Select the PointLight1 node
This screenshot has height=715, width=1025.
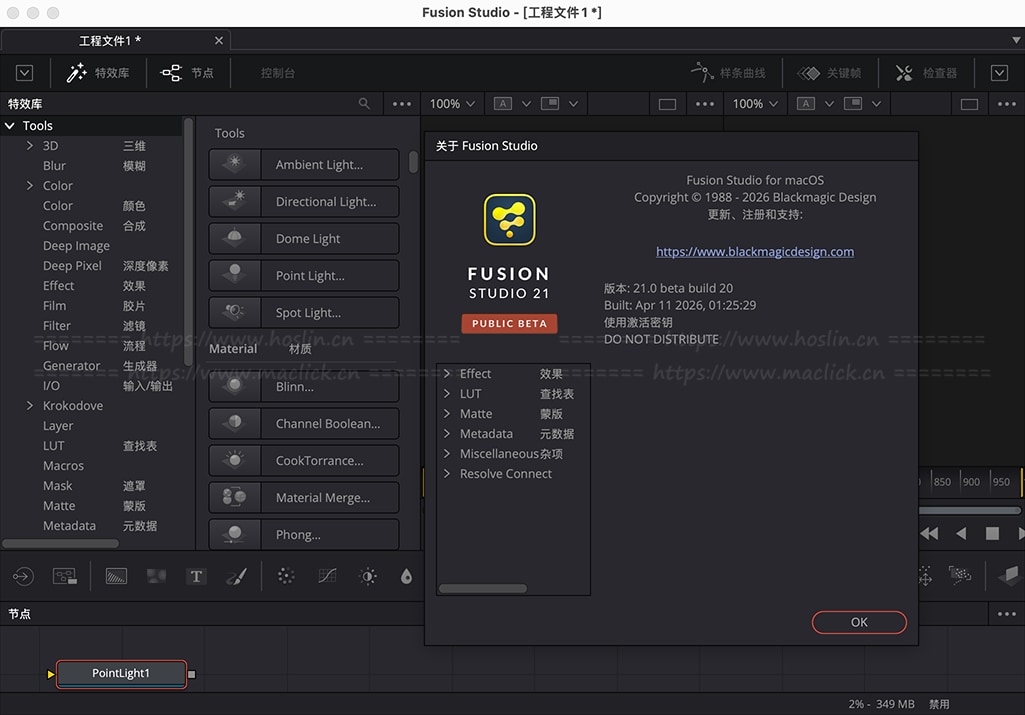pyautogui.click(x=121, y=673)
